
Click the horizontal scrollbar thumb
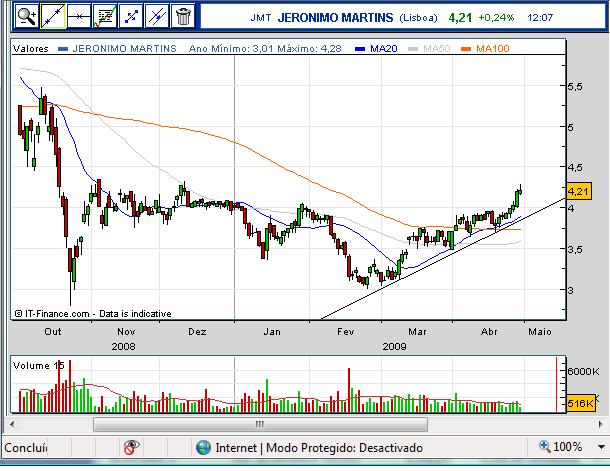[260, 424]
